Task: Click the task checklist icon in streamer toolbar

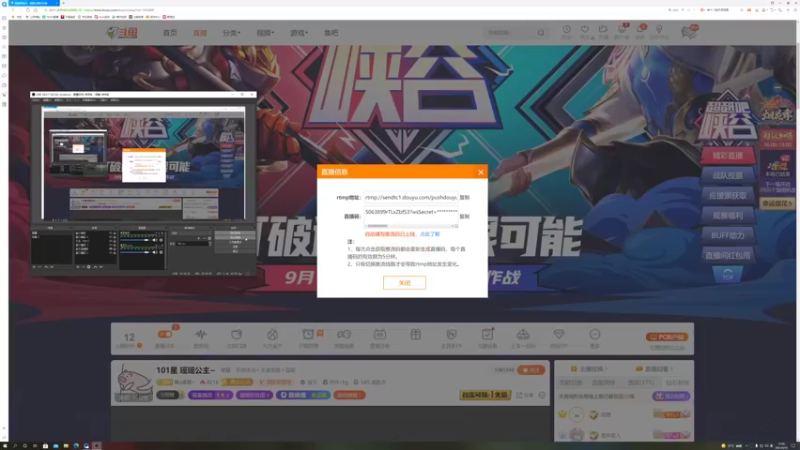Action: 487,335
